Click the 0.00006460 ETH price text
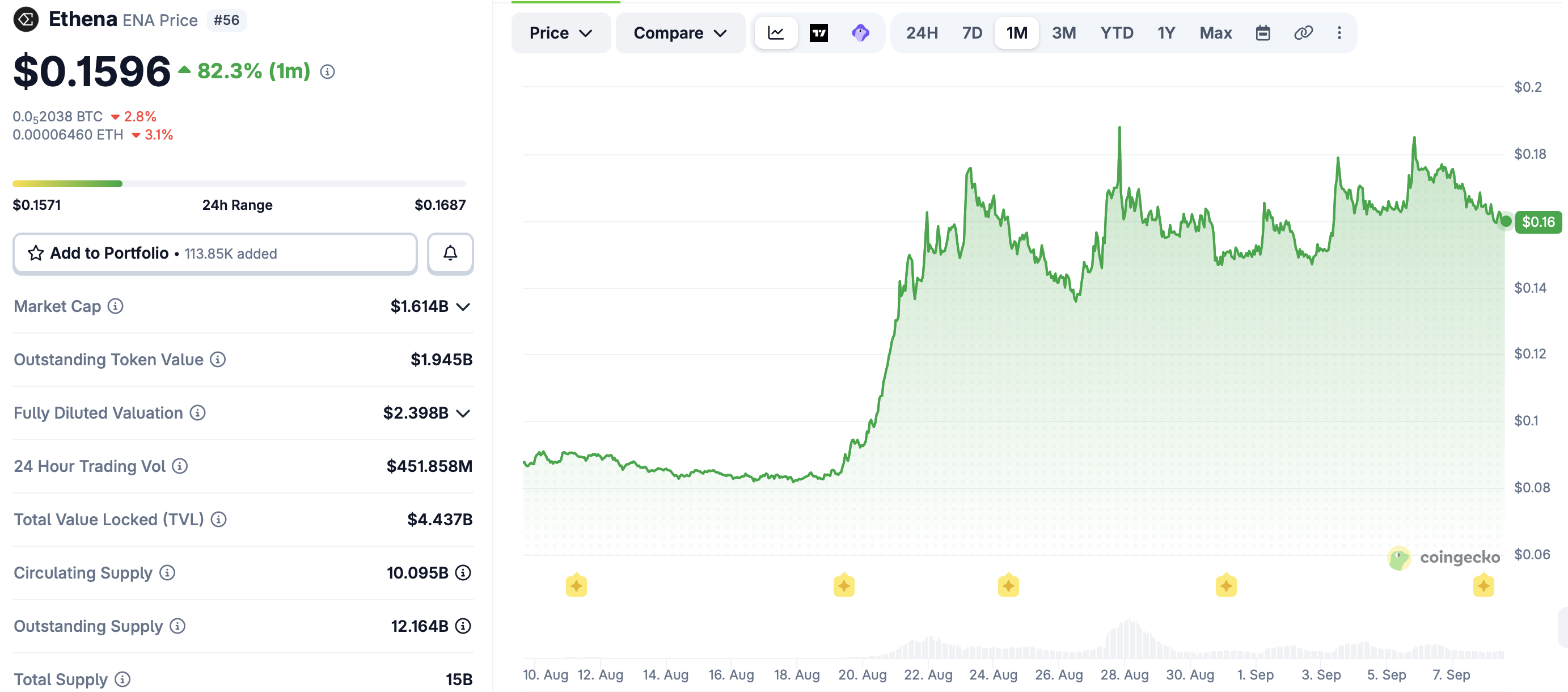Image resolution: width=1568 pixels, height=692 pixels. point(68,134)
